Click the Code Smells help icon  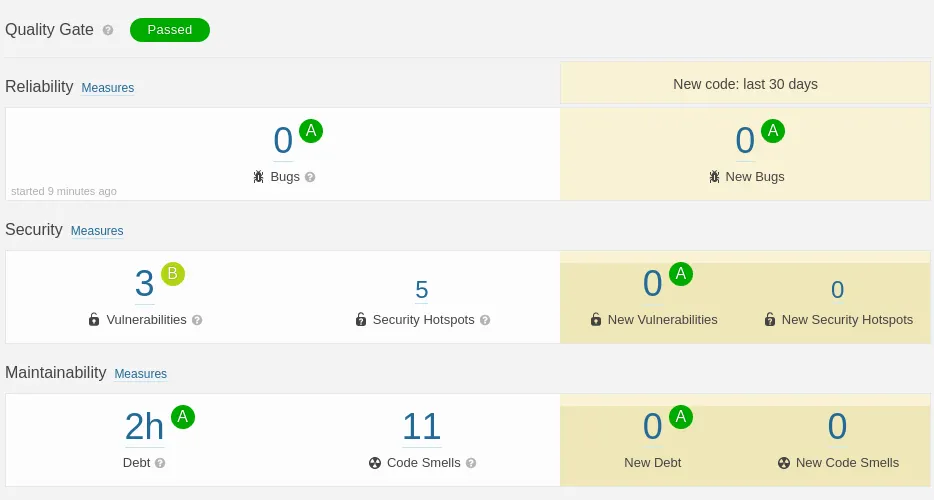(471, 463)
